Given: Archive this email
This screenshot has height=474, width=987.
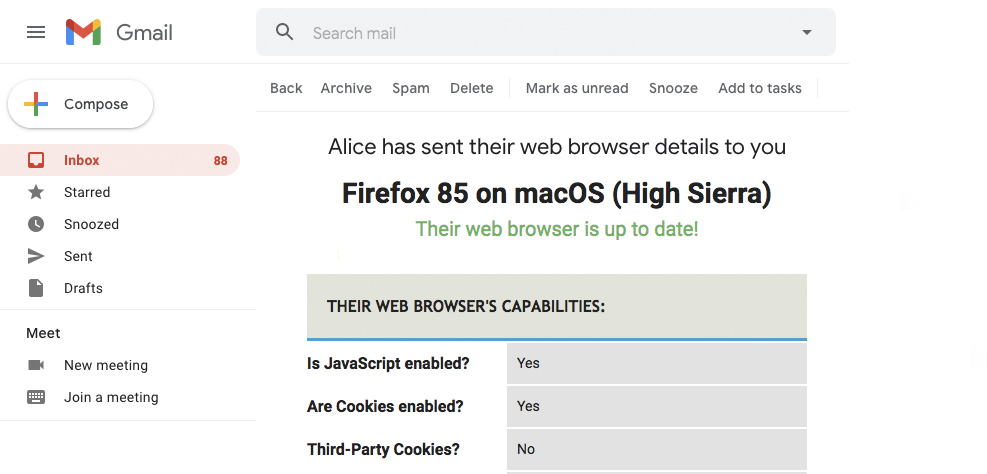Looking at the screenshot, I should tap(346, 88).
